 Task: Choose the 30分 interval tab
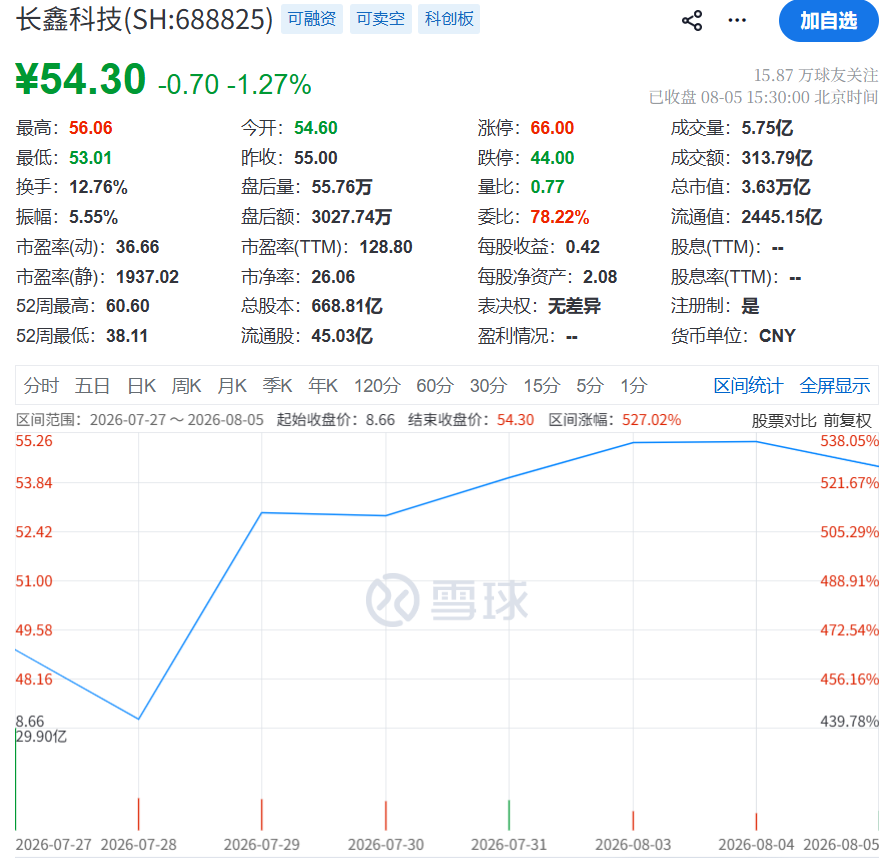[x=488, y=386]
